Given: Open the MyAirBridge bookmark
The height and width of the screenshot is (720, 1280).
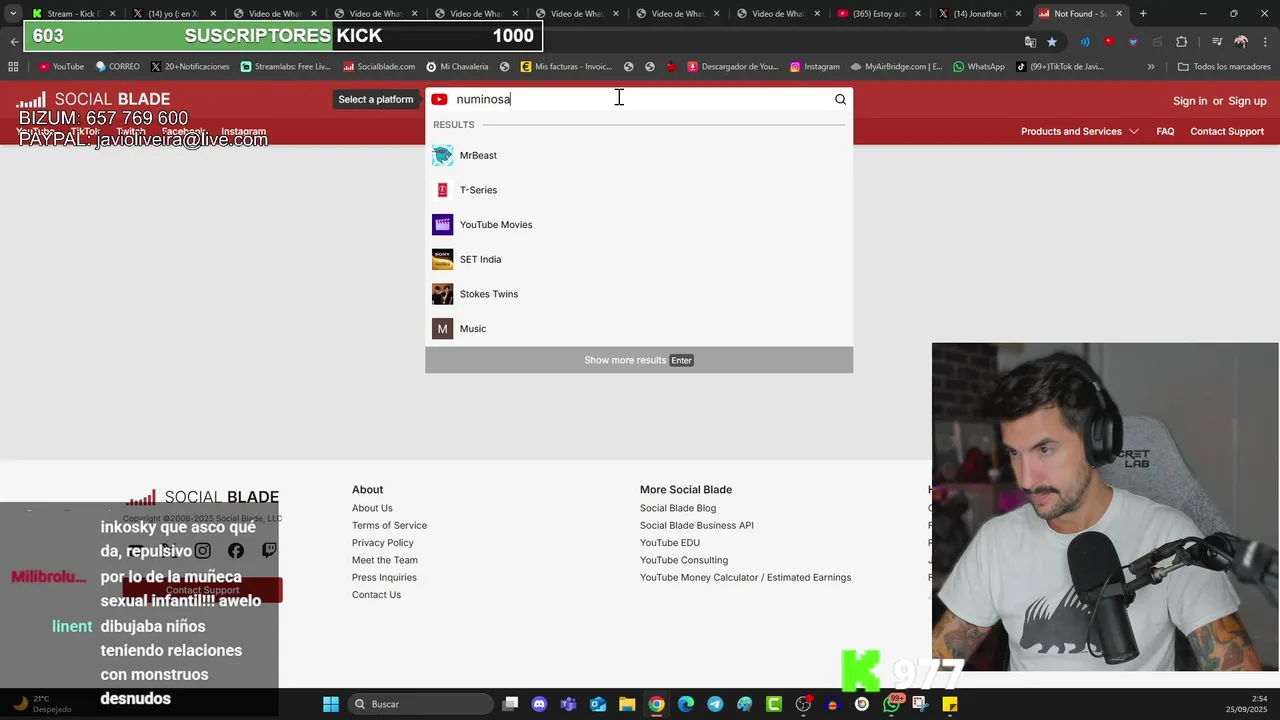Looking at the screenshot, I should coord(896,67).
